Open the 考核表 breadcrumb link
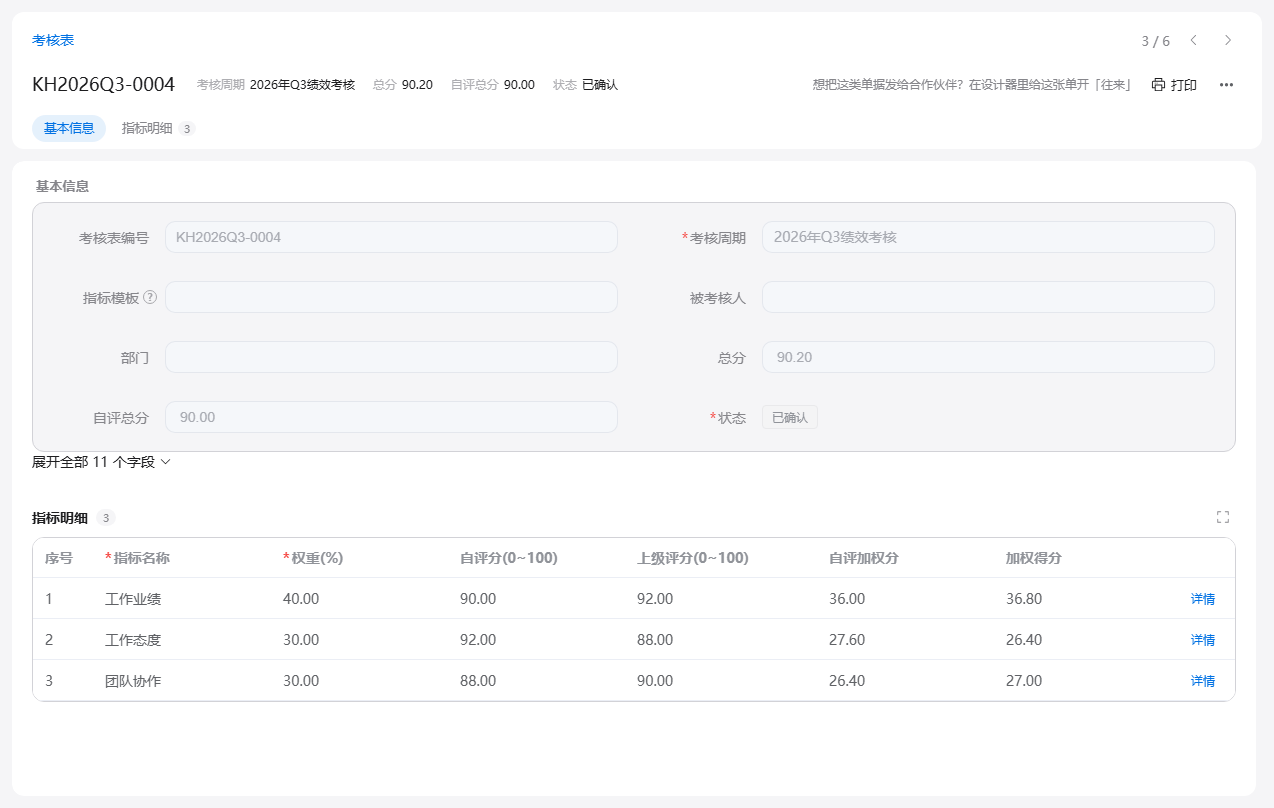1274x808 pixels. [53, 40]
